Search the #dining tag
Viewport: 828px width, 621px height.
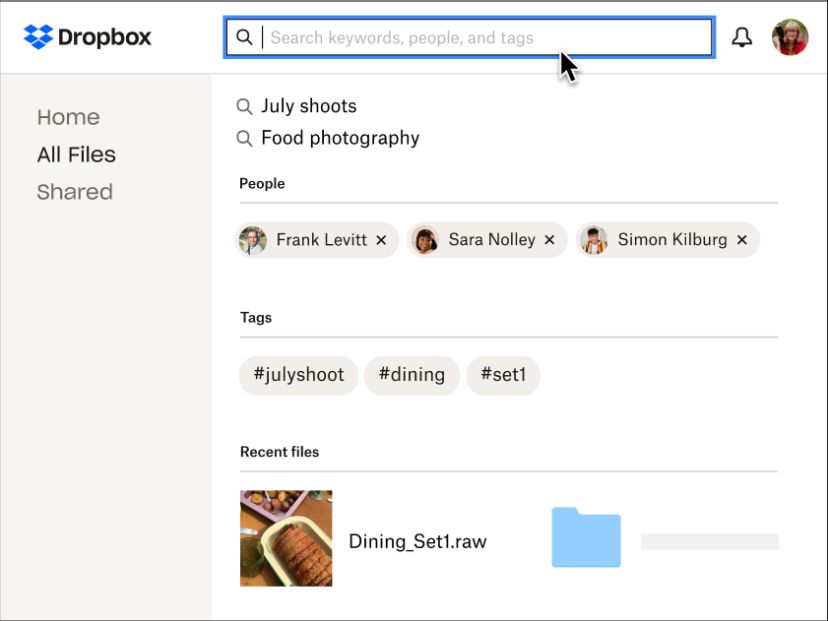point(411,375)
